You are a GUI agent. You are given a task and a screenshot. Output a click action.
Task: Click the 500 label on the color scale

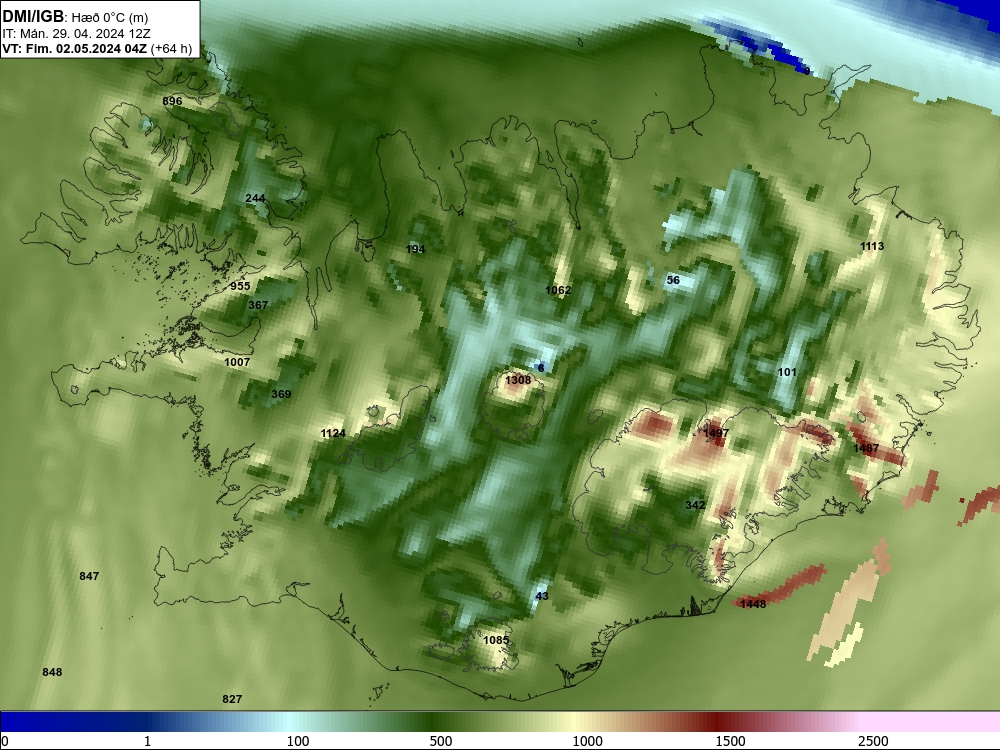(441, 741)
